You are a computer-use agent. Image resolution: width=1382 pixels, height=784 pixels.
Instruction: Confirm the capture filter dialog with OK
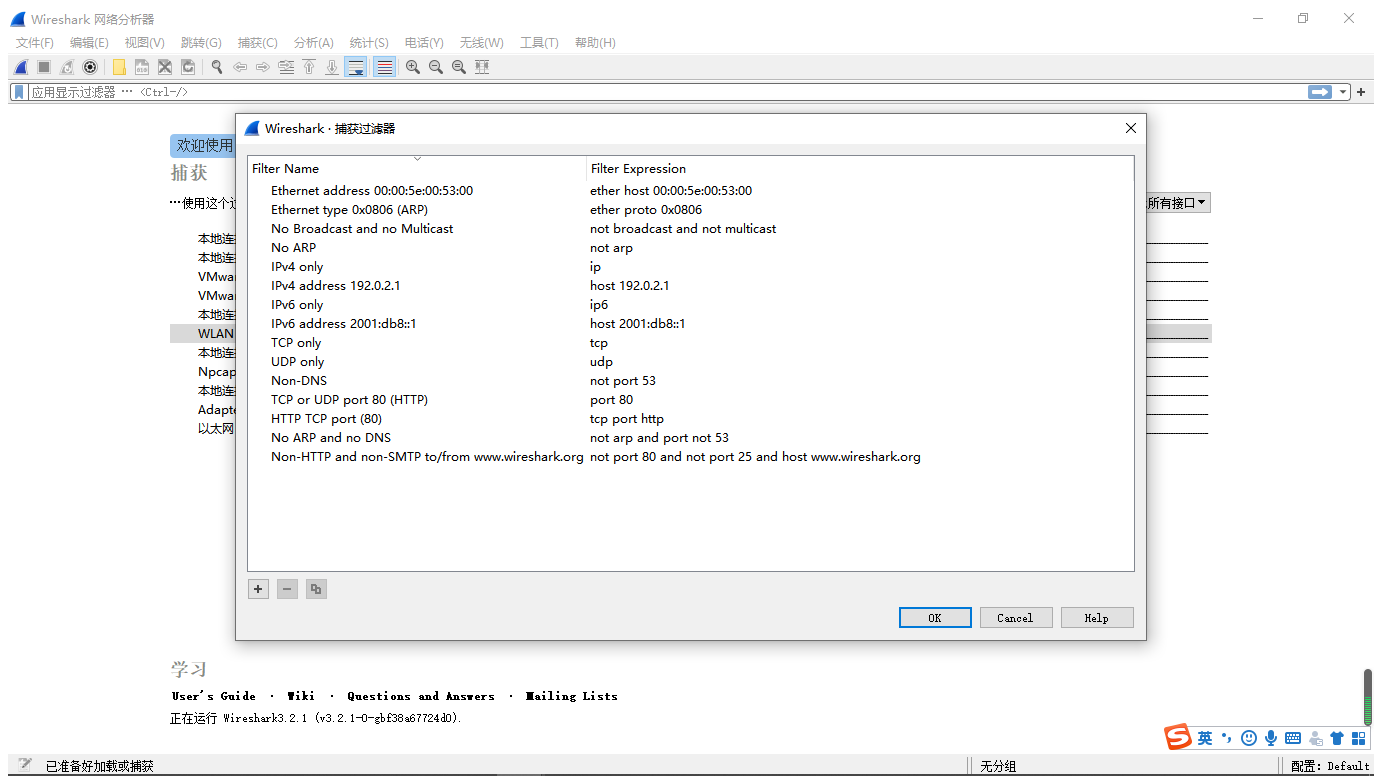pos(935,618)
